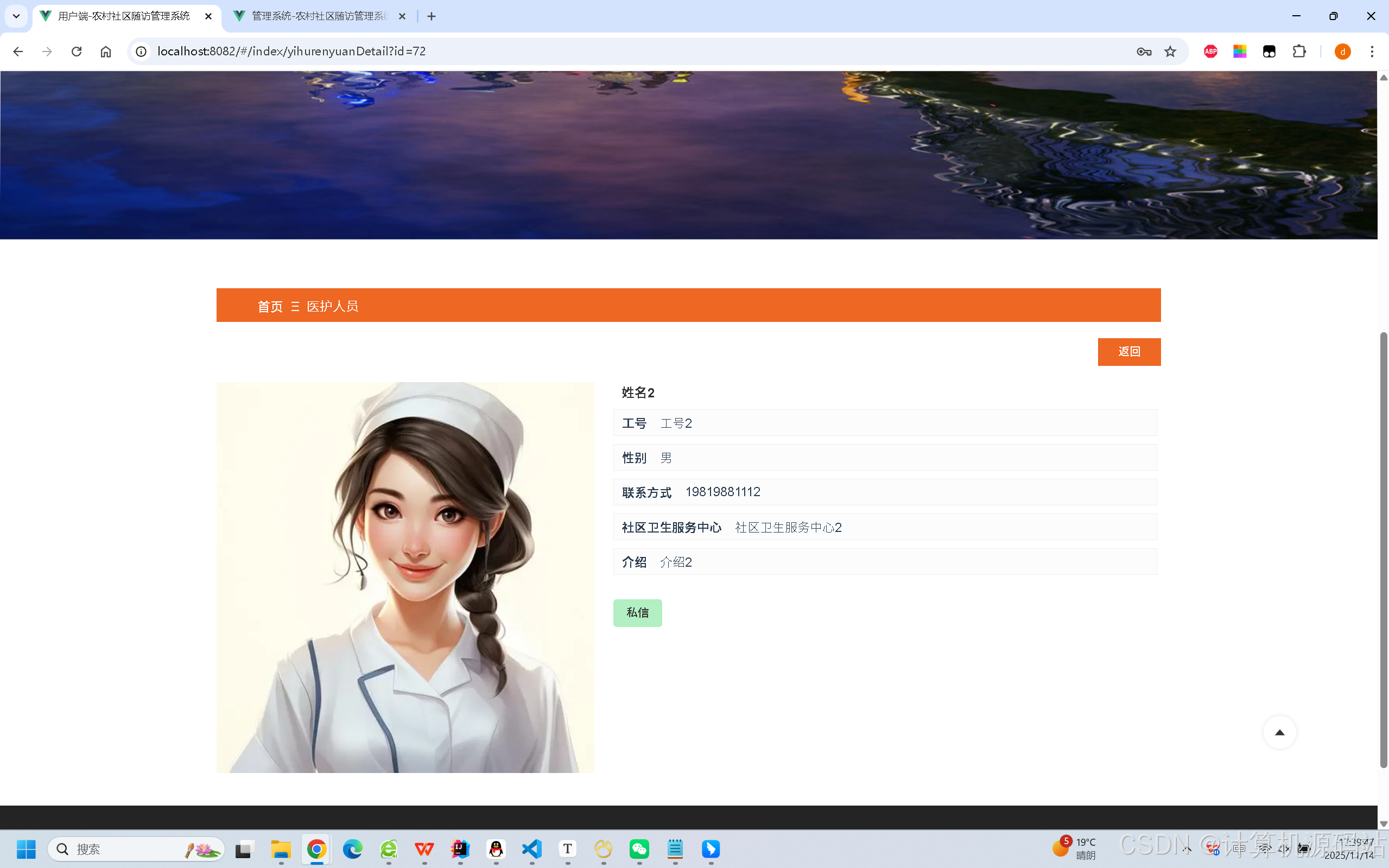The height and width of the screenshot is (868, 1389).
Task: Click the 介绍2 value
Action: [676, 562]
